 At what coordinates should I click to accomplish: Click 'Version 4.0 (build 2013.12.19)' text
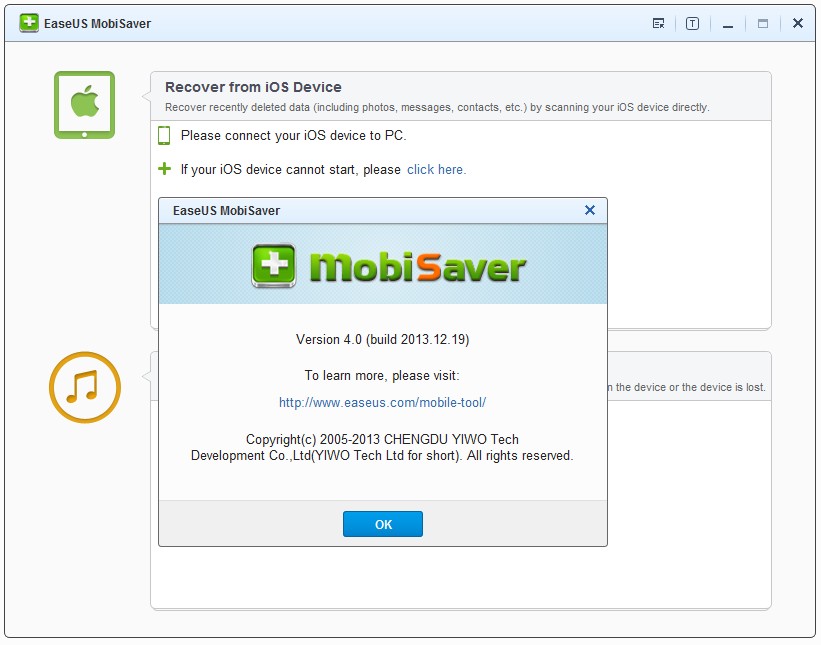coord(382,340)
